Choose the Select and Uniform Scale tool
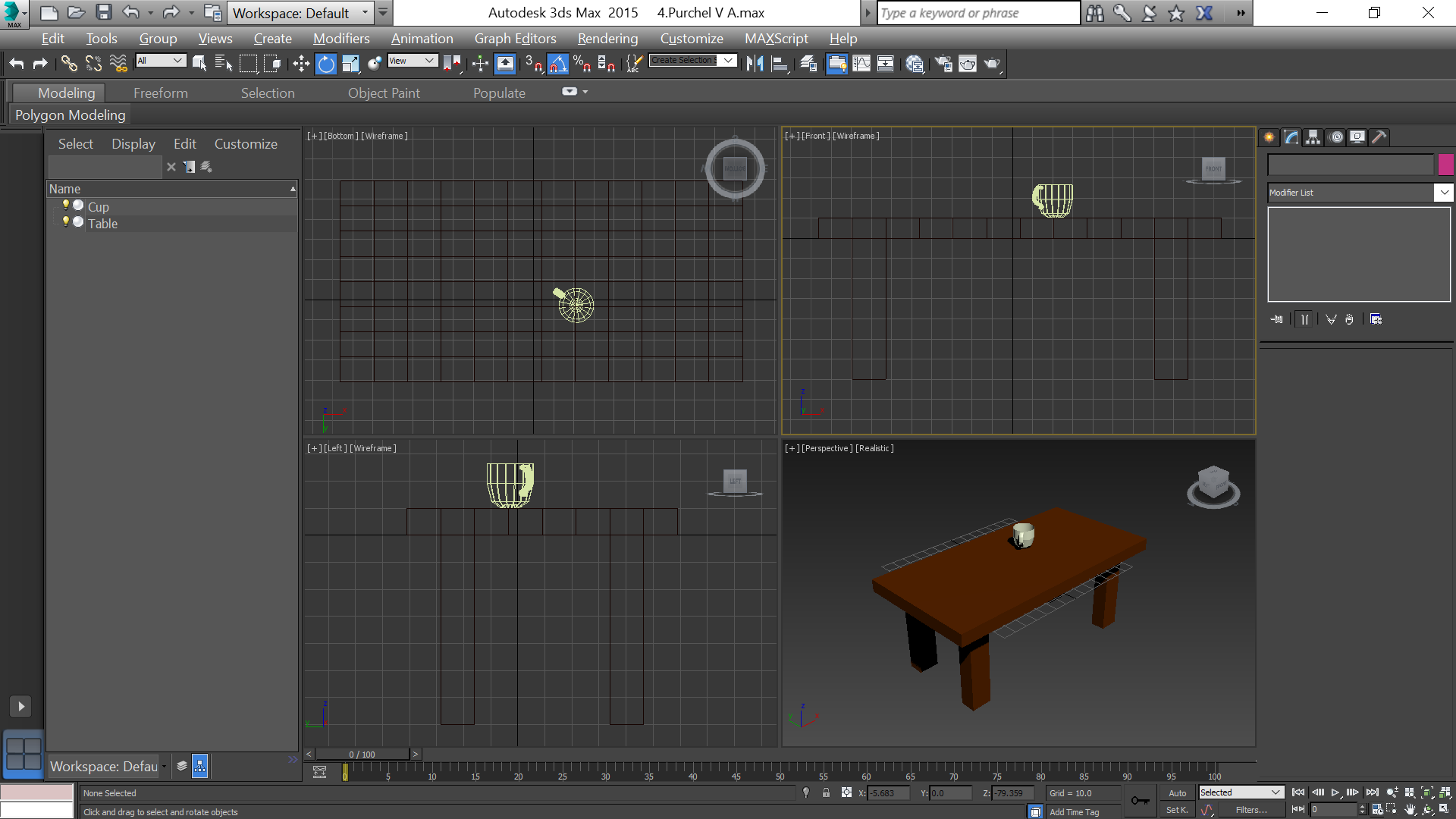The height and width of the screenshot is (819, 1456). click(x=350, y=64)
